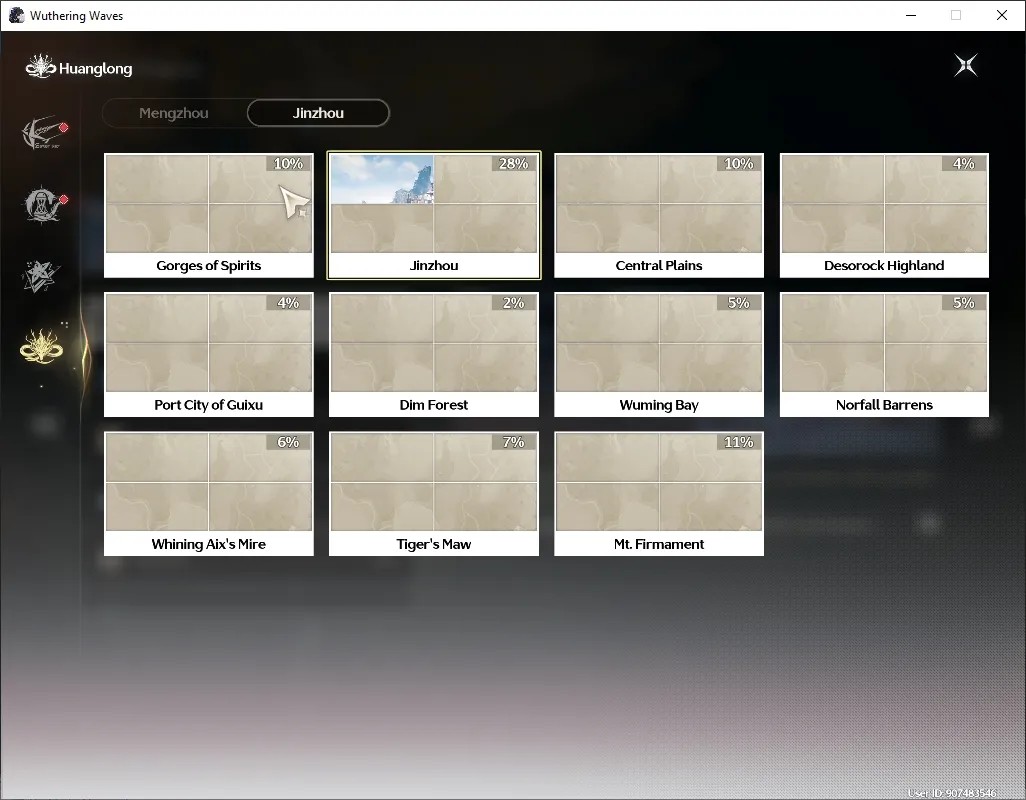Select Desorock Highland card
This screenshot has width=1026, height=800.
click(x=884, y=216)
